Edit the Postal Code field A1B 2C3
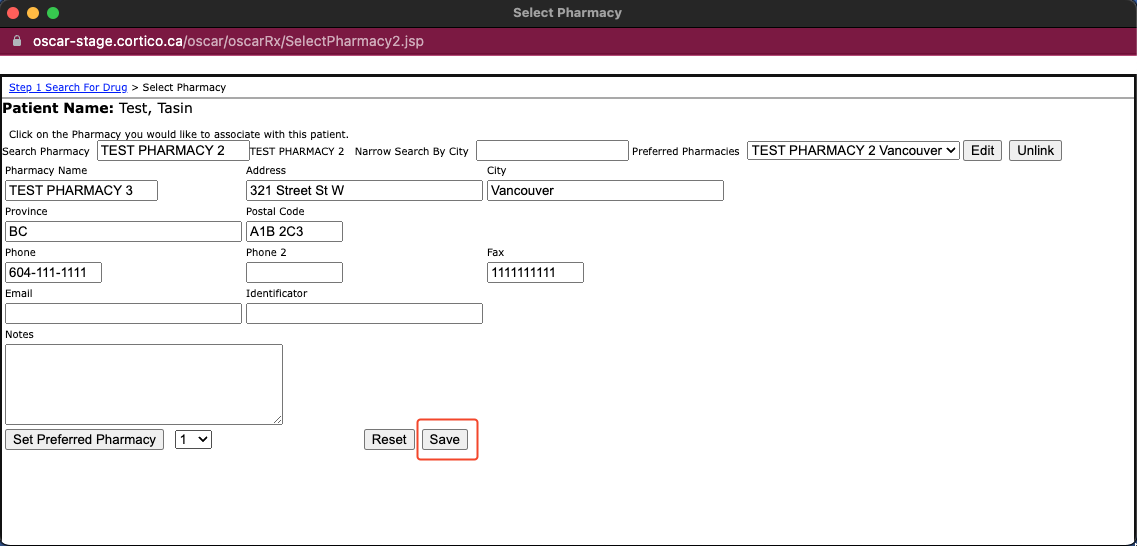The width and height of the screenshot is (1137, 546). 294,231
